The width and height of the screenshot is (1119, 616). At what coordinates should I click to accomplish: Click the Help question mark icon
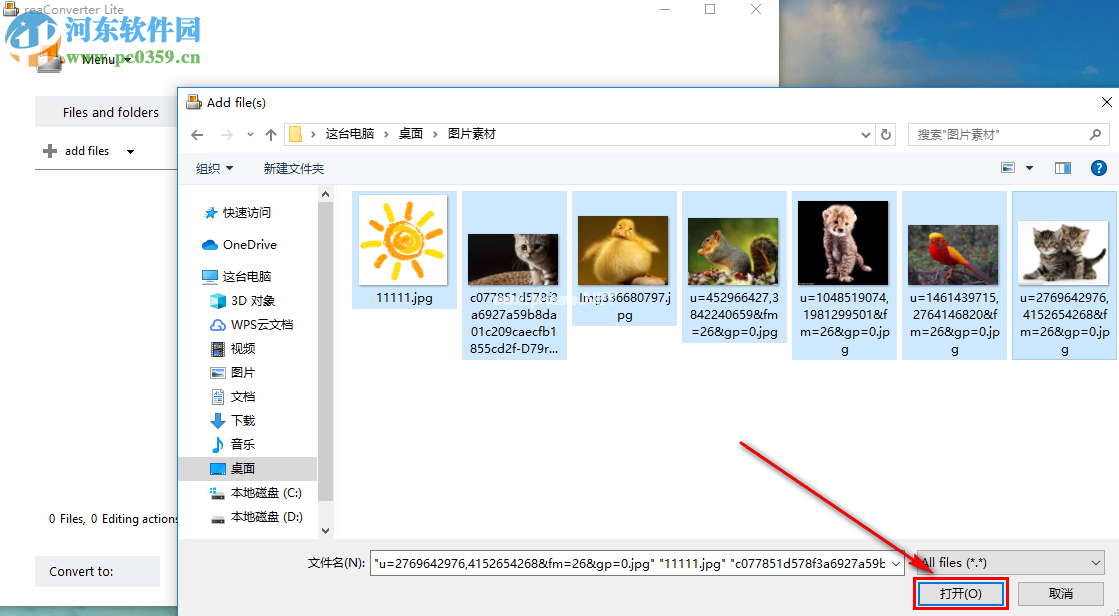pyautogui.click(x=1098, y=167)
